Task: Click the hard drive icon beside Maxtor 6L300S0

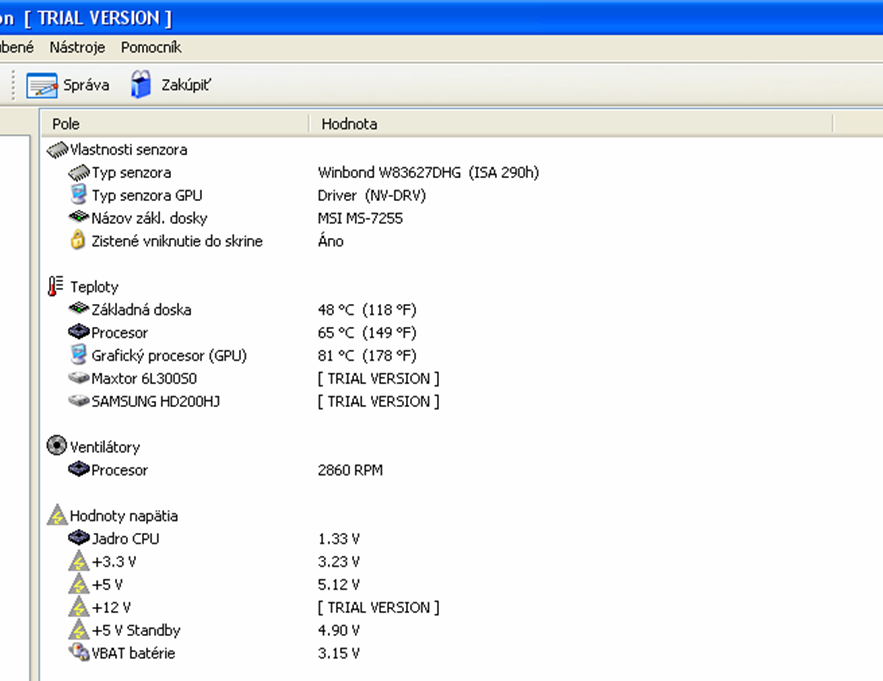Action: (x=78, y=379)
